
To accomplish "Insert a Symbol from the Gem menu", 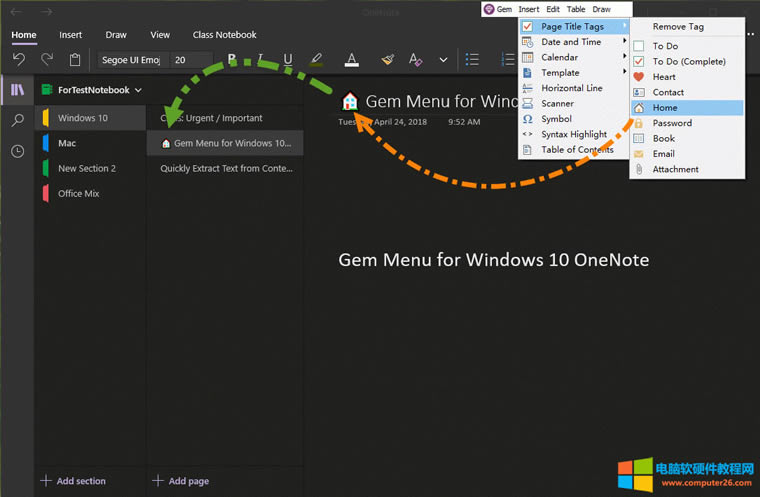I will tap(556, 119).
